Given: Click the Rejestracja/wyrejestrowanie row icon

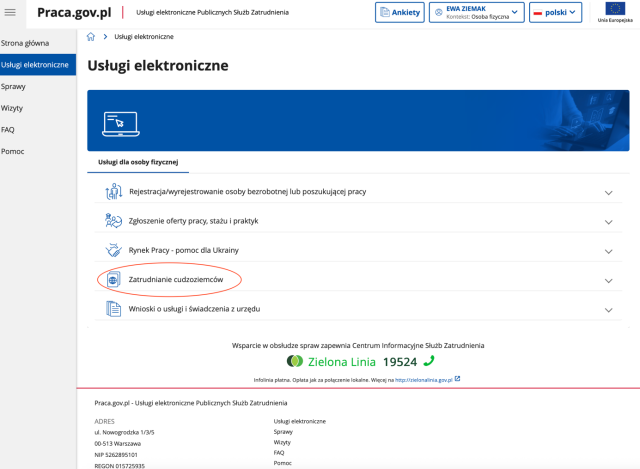Looking at the screenshot, I should coord(113,192).
